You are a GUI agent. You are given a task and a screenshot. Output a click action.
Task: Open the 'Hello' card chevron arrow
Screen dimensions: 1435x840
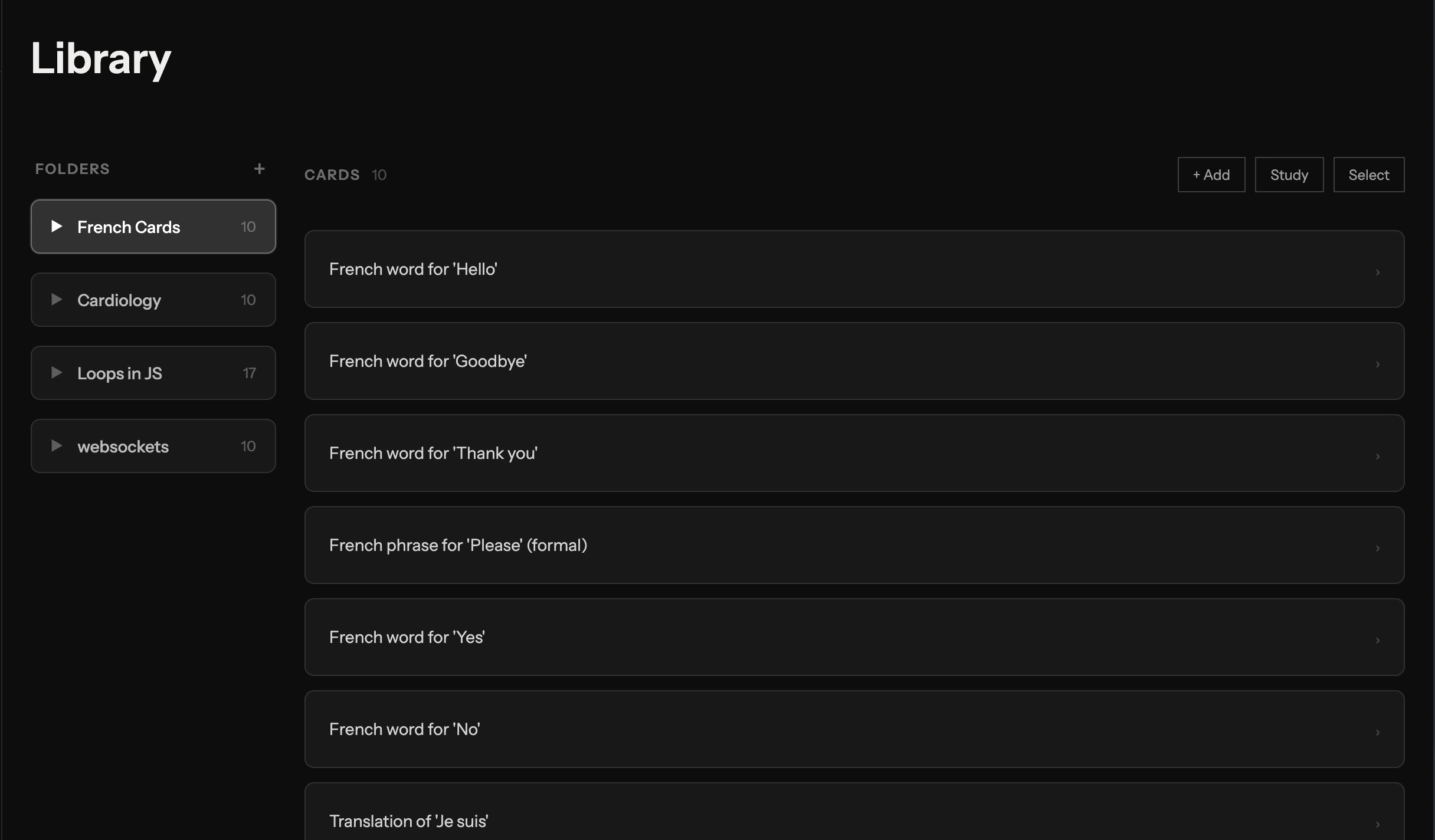[x=1377, y=272]
